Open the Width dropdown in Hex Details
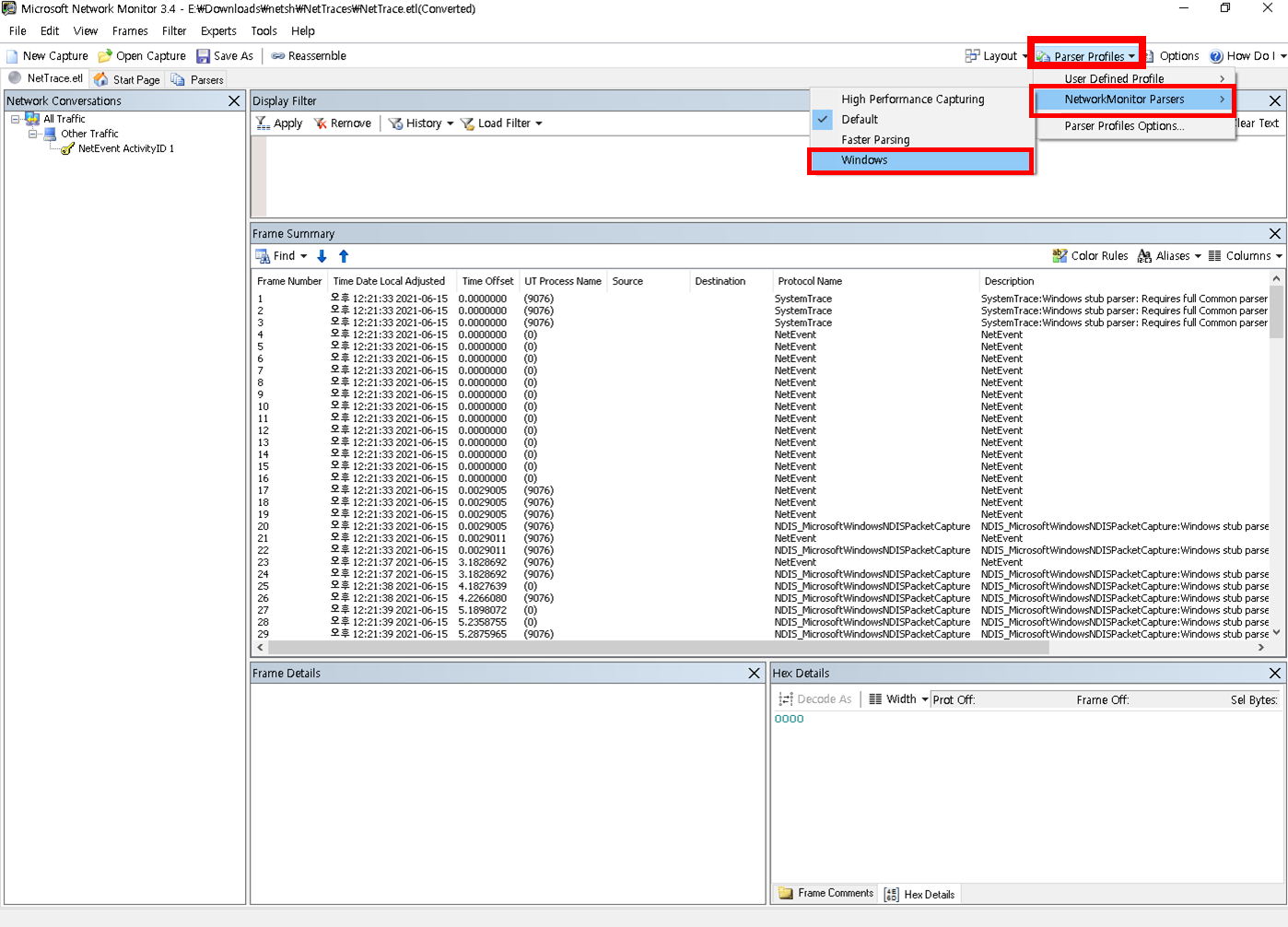1288x927 pixels. click(x=898, y=699)
